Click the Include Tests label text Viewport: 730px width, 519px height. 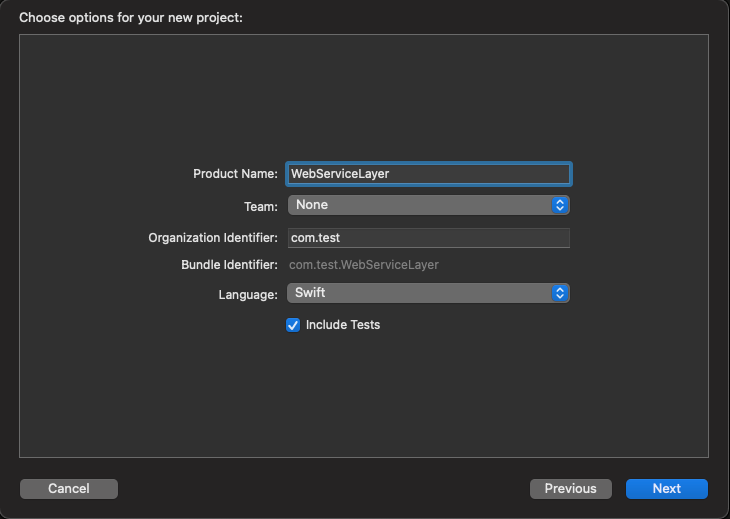[x=343, y=325]
